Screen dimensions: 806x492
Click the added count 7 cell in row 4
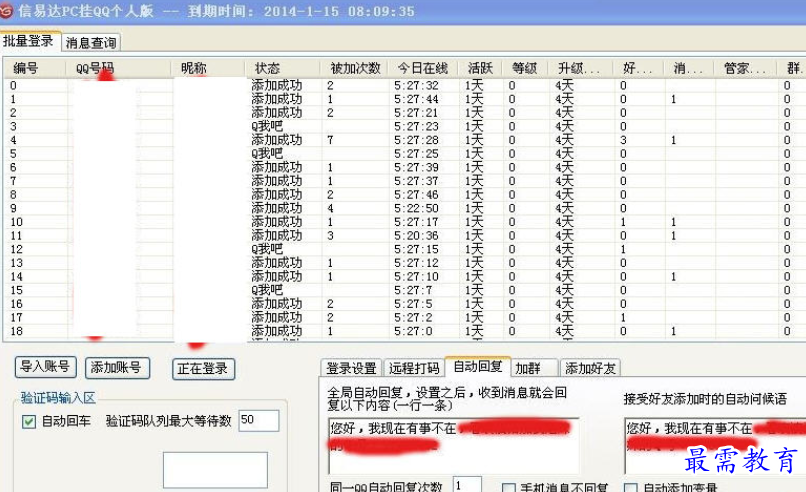click(x=330, y=140)
